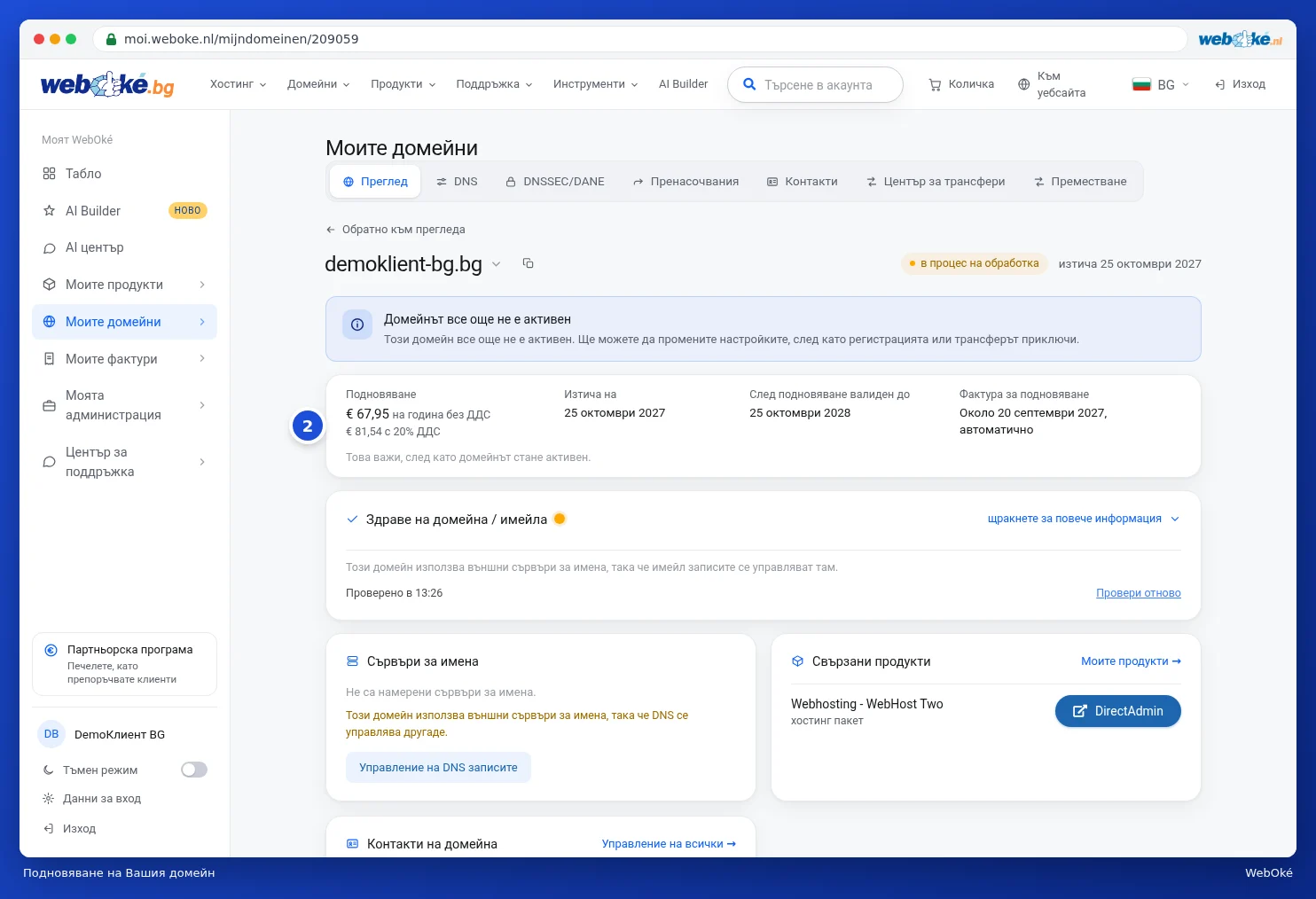Select the Преместване tab
The image size is (1316, 899).
point(1080,182)
